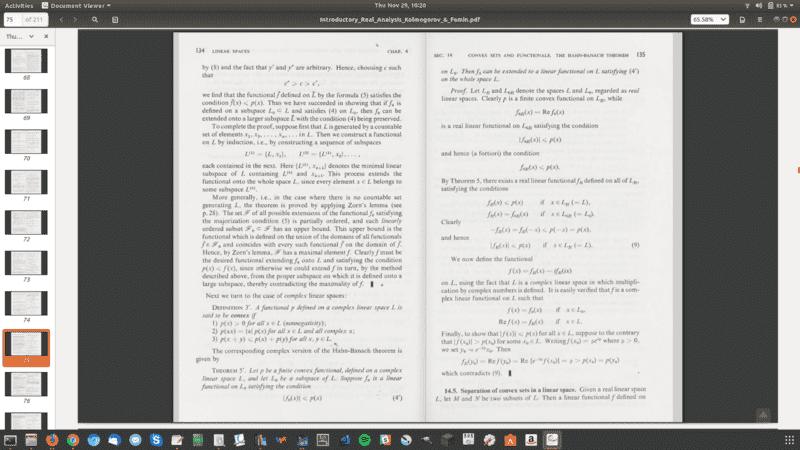Launch Chrome from the dock
Image resolution: width=800 pixels, height=450 pixels.
tap(73, 440)
